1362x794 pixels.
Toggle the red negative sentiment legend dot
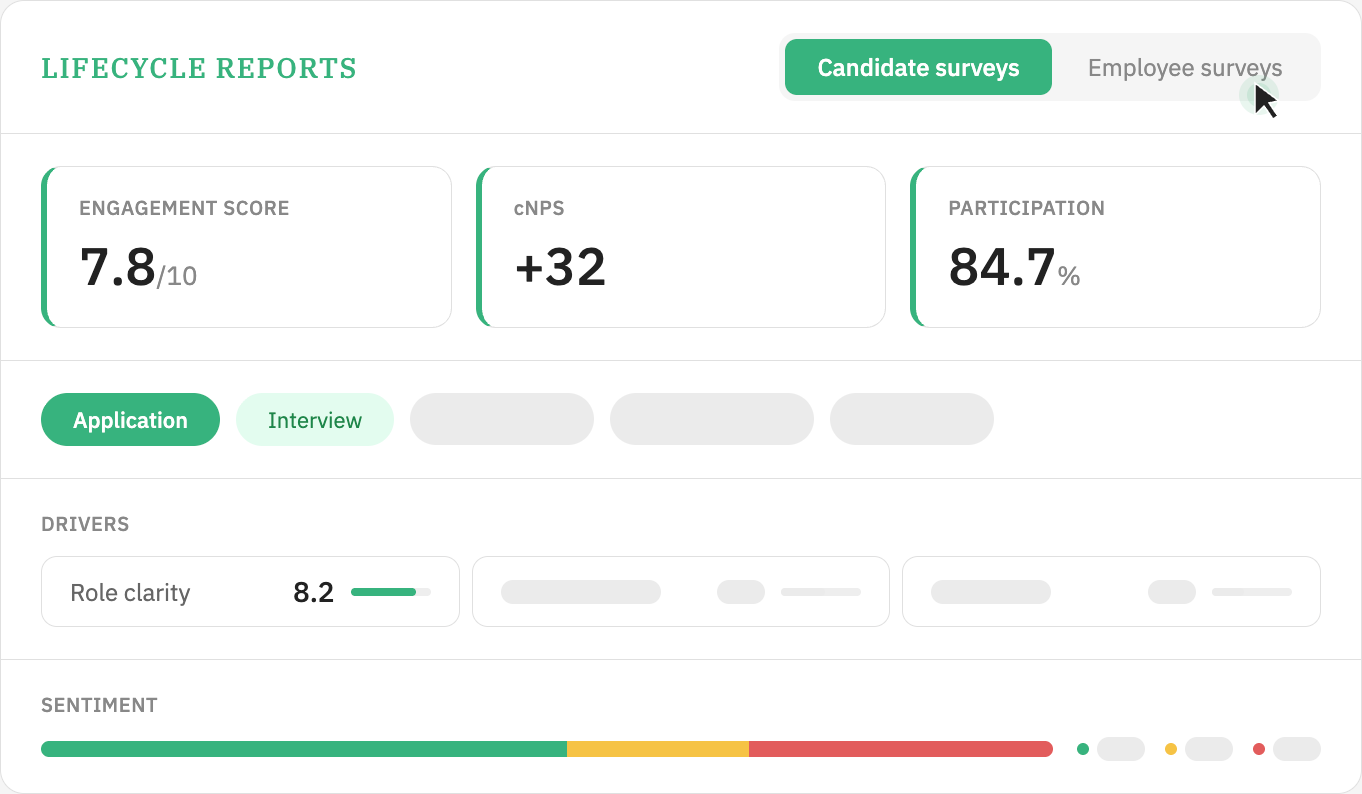coord(1258,748)
